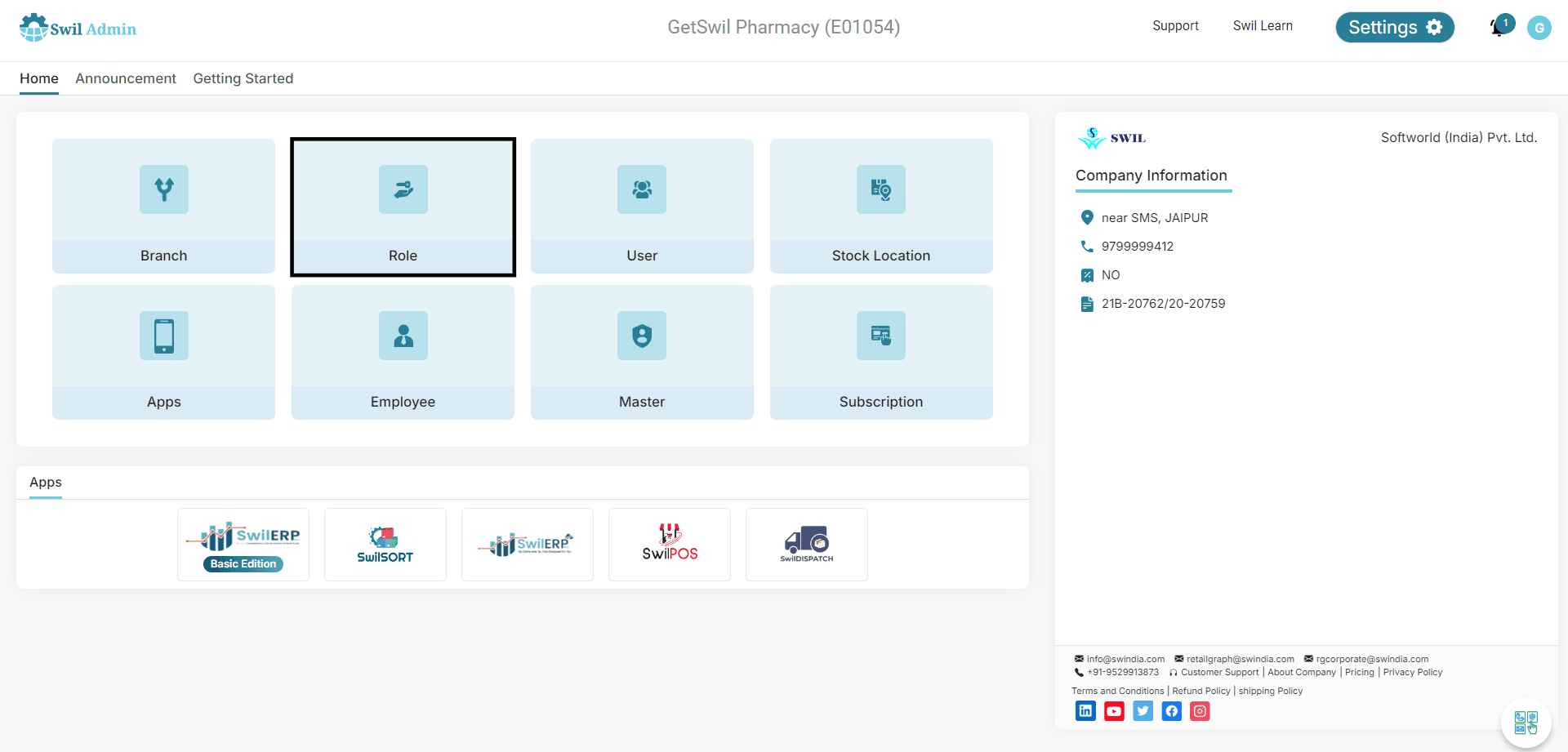Open the Refund Policy link

point(1201,691)
